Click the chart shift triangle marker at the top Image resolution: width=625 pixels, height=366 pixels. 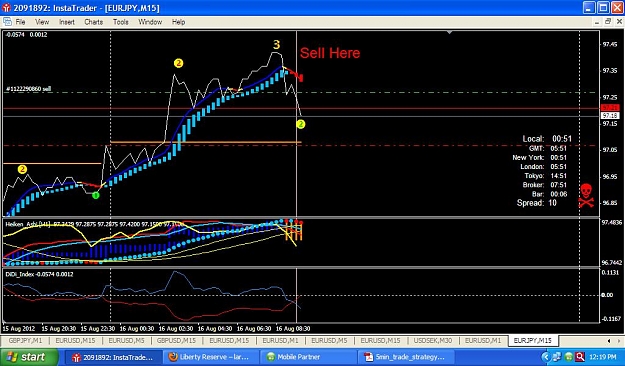click(450, 32)
